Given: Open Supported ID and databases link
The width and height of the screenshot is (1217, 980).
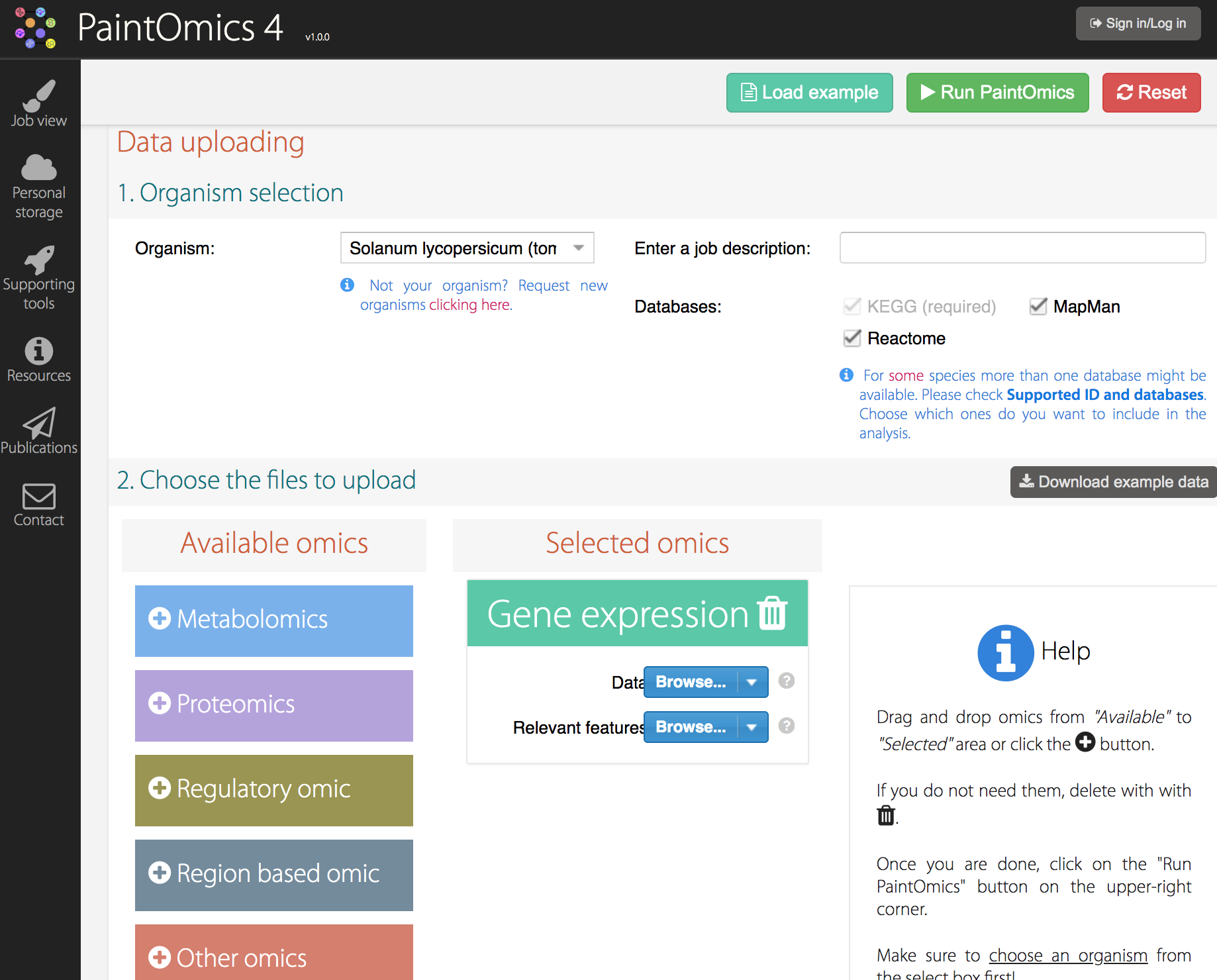Looking at the screenshot, I should (x=1105, y=395).
